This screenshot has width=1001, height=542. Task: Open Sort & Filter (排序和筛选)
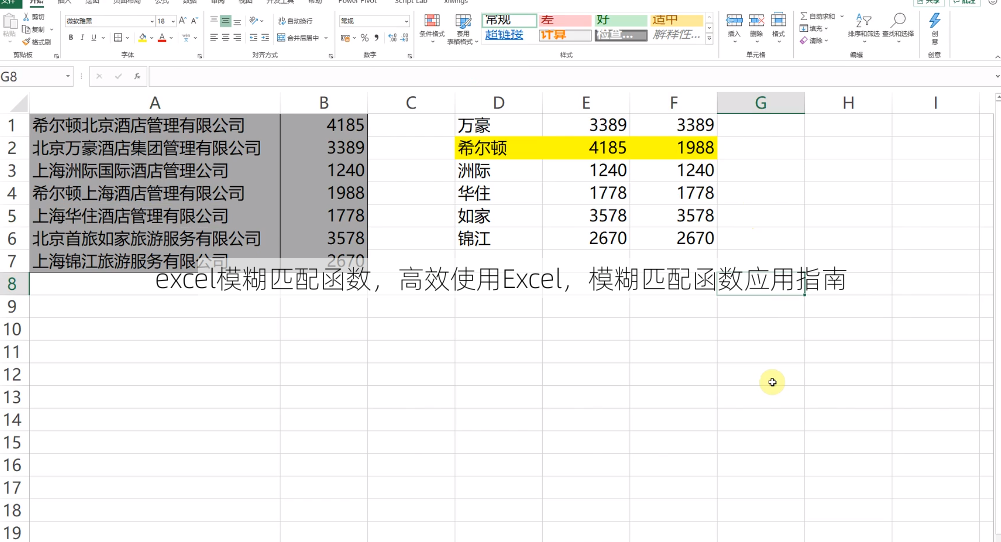(x=864, y=26)
